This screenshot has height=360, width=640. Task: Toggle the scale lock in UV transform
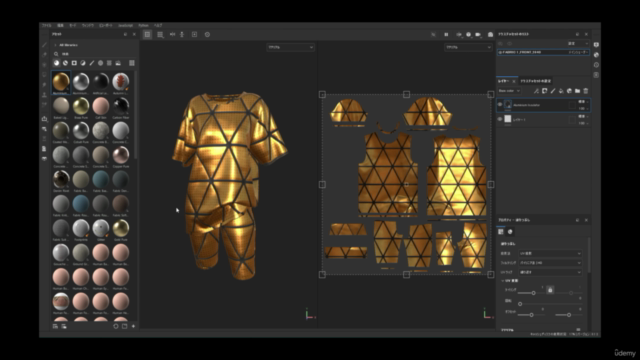click(x=550, y=290)
